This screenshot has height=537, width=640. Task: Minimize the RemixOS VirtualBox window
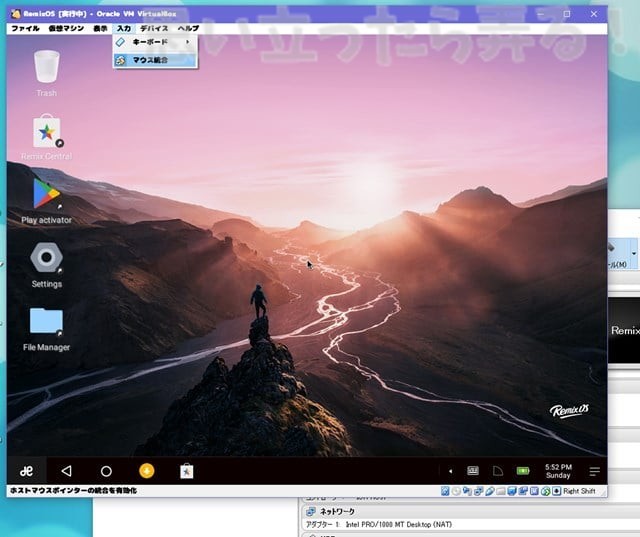pyautogui.click(x=540, y=14)
